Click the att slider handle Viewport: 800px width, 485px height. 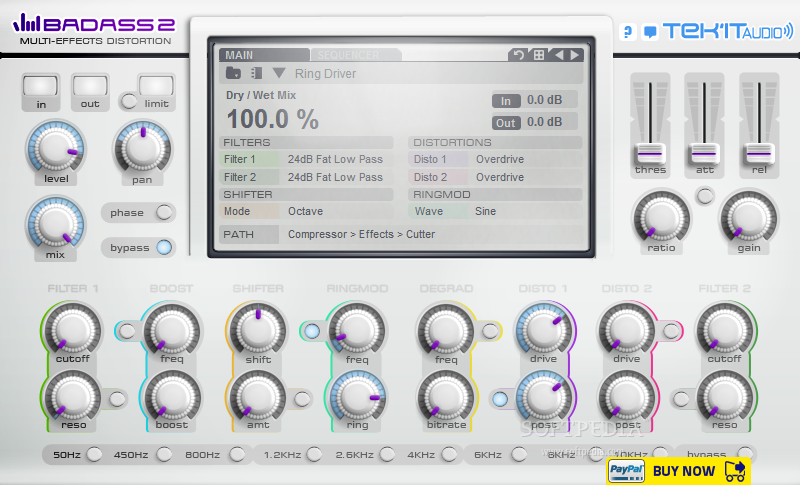coord(704,154)
